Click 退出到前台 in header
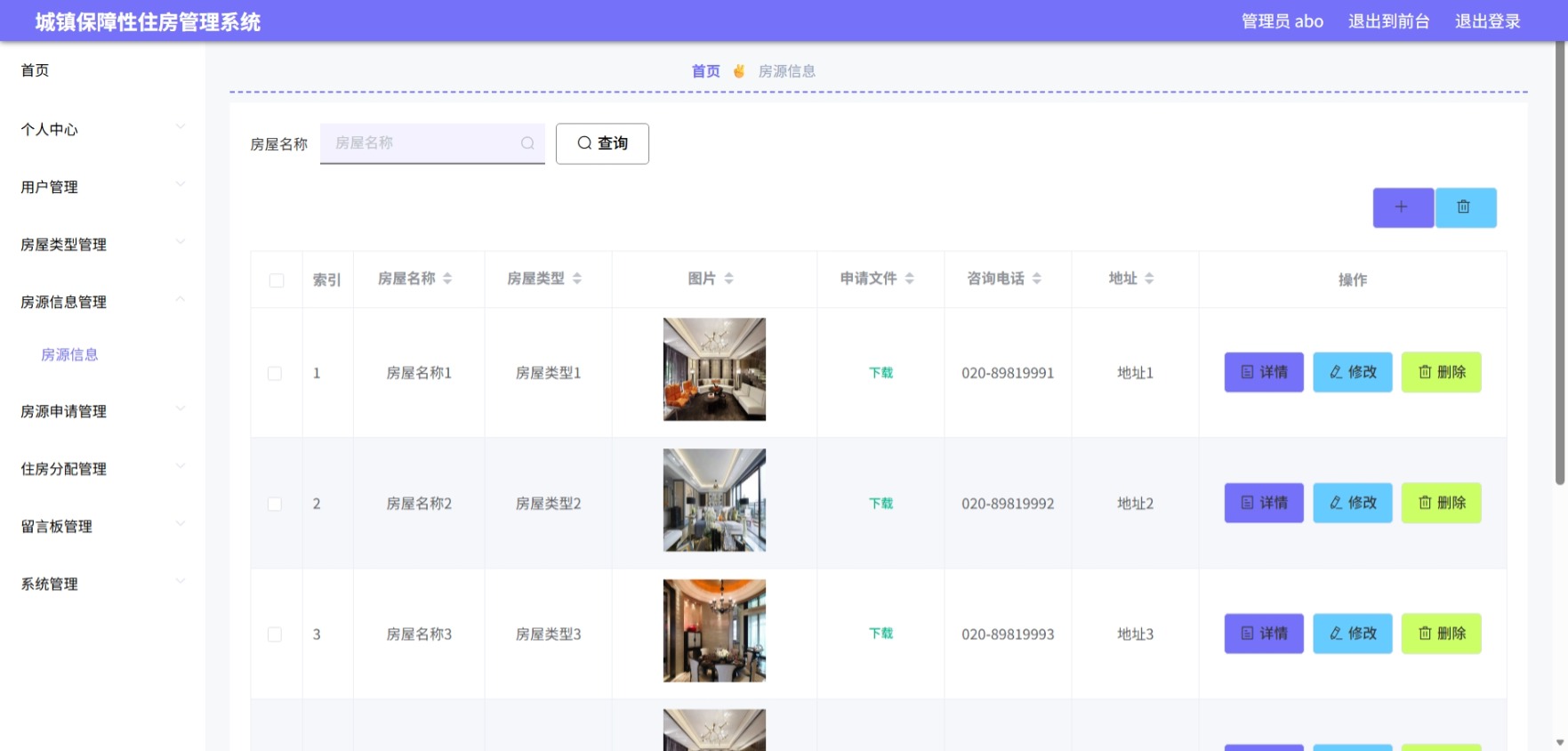This screenshot has width=1568, height=751. click(1388, 21)
